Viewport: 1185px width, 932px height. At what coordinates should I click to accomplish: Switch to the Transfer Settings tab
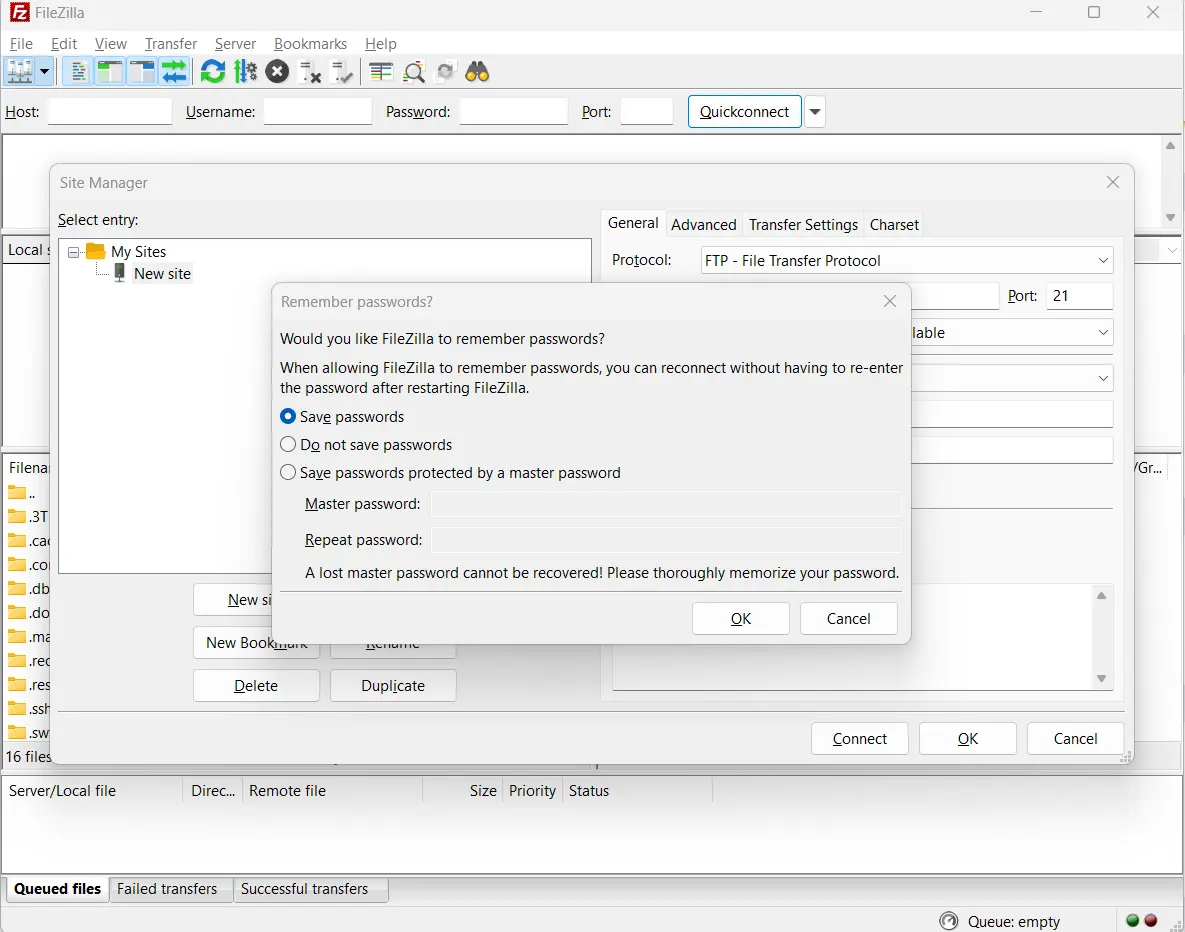pyautogui.click(x=803, y=224)
